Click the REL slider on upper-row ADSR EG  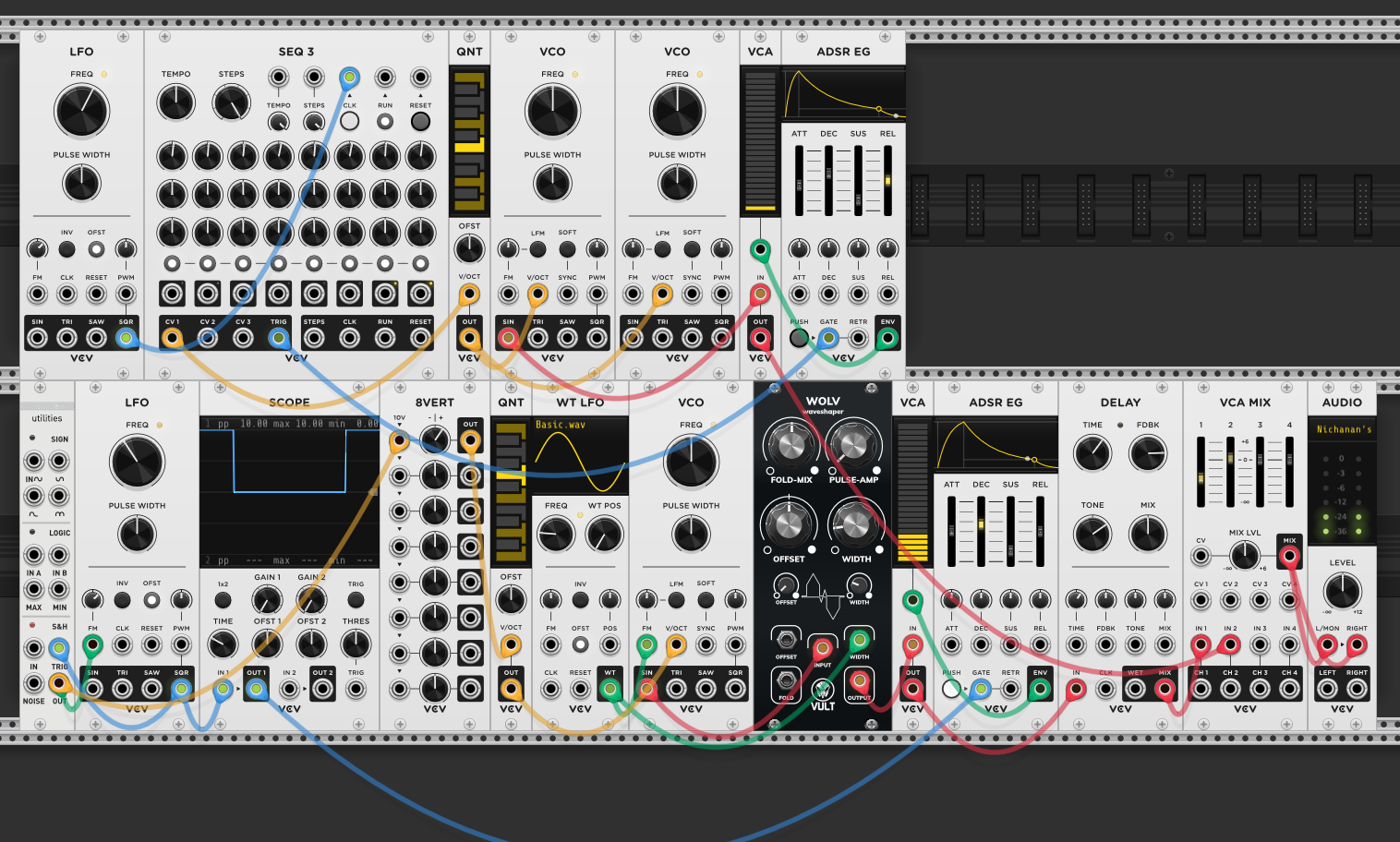pyautogui.click(x=887, y=180)
